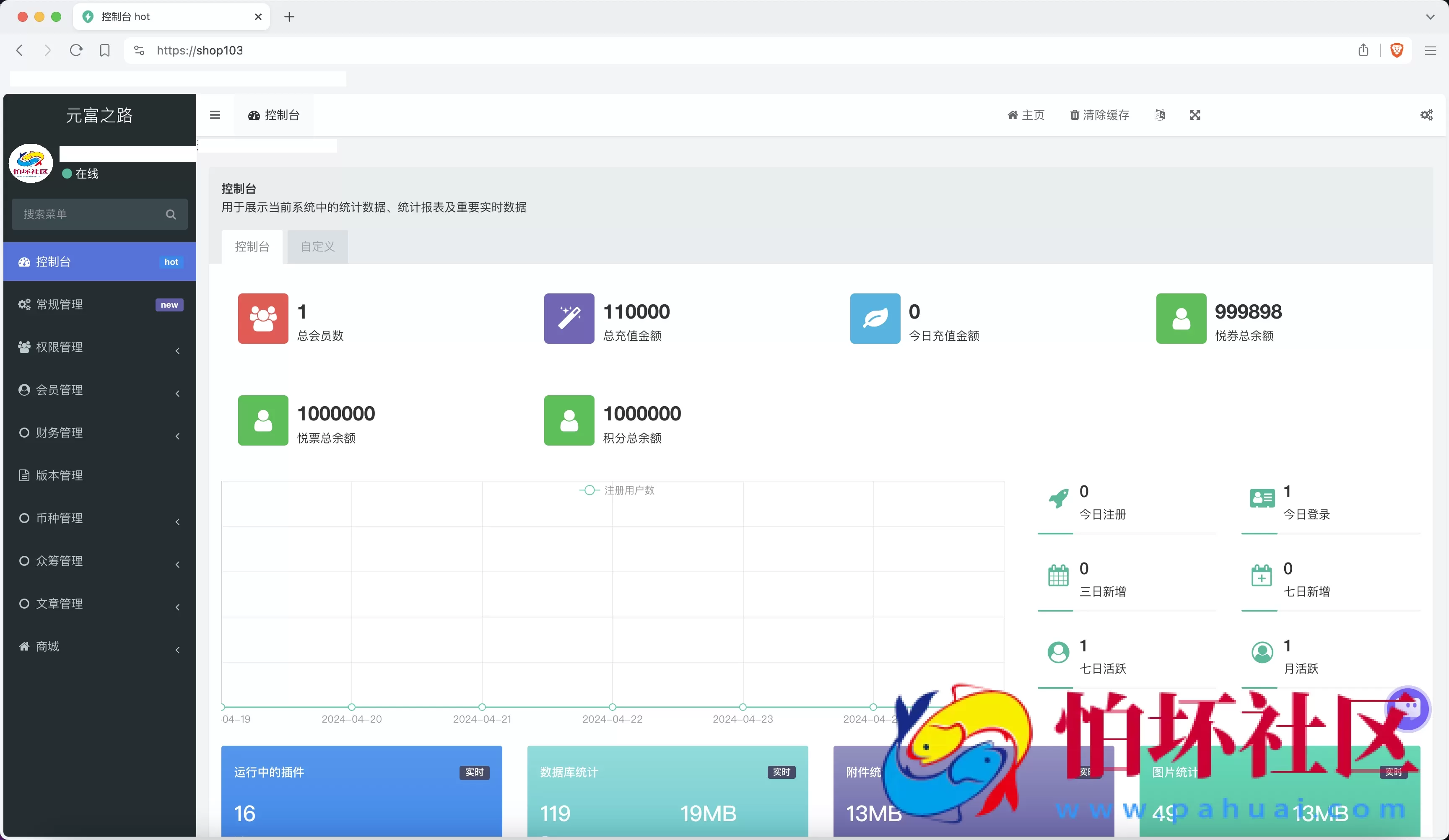Click the 权限管理 users icon in sidebar
This screenshot has width=1449, height=840.
point(23,347)
